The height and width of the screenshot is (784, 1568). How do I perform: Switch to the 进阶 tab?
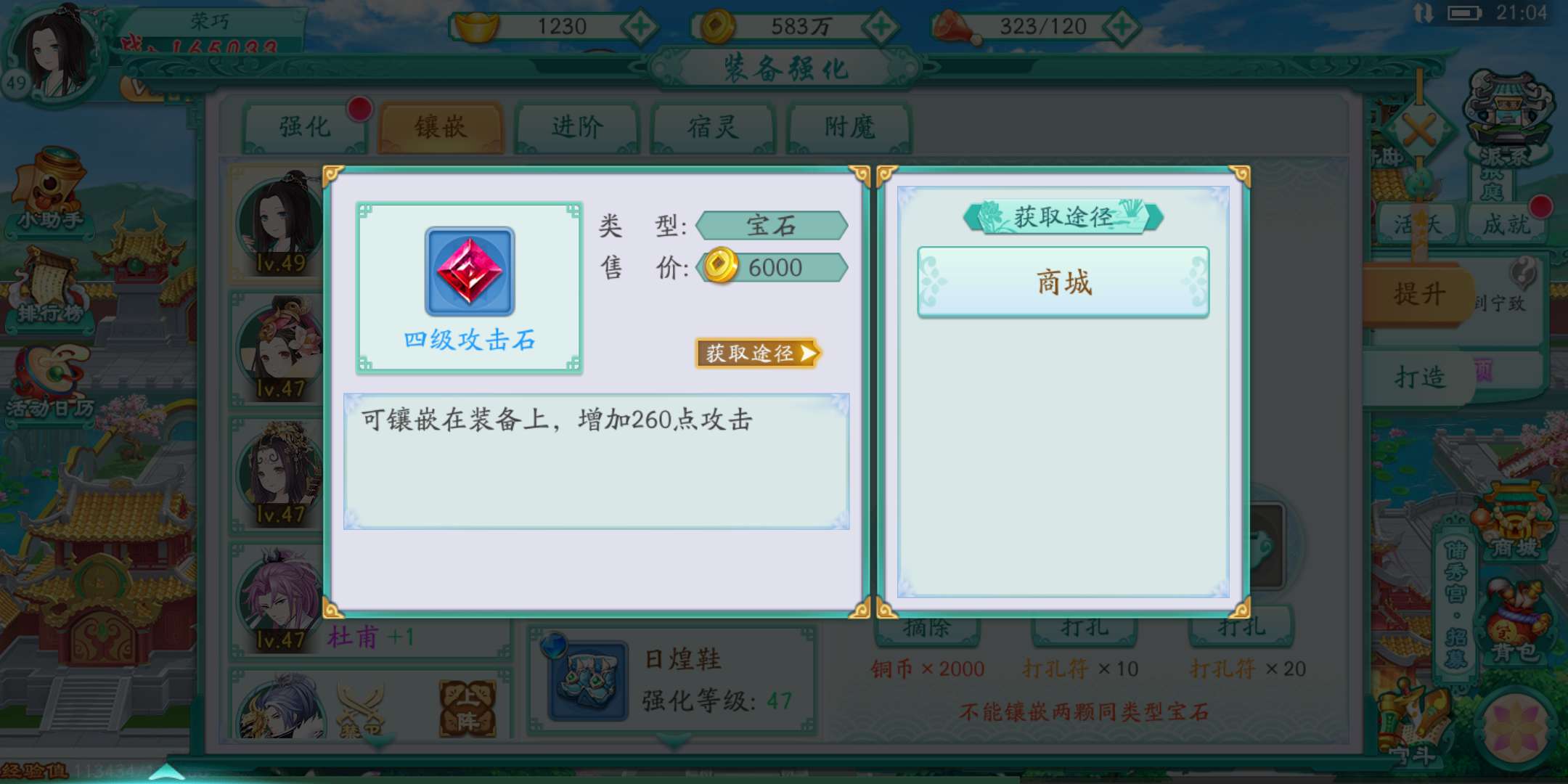(577, 127)
